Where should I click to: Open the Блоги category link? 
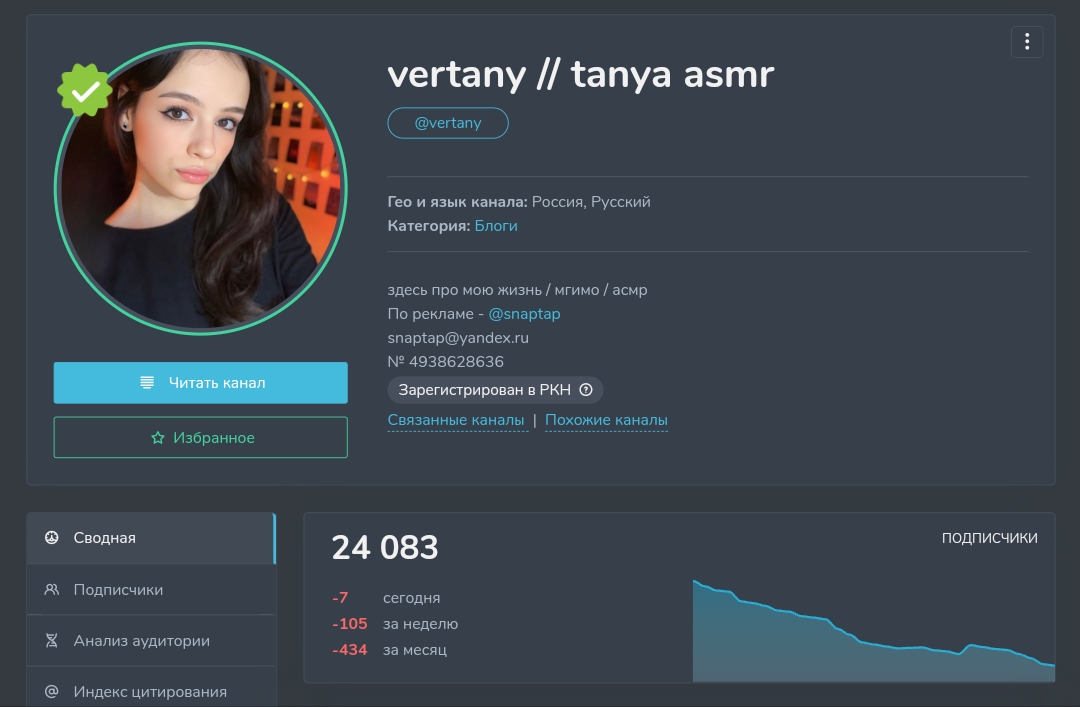tap(496, 226)
